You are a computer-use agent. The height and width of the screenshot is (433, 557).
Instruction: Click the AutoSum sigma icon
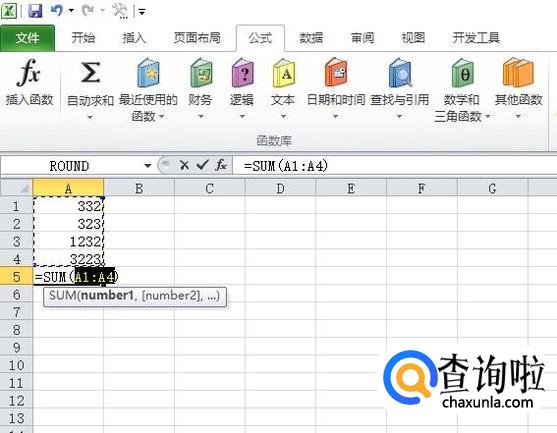(90, 73)
